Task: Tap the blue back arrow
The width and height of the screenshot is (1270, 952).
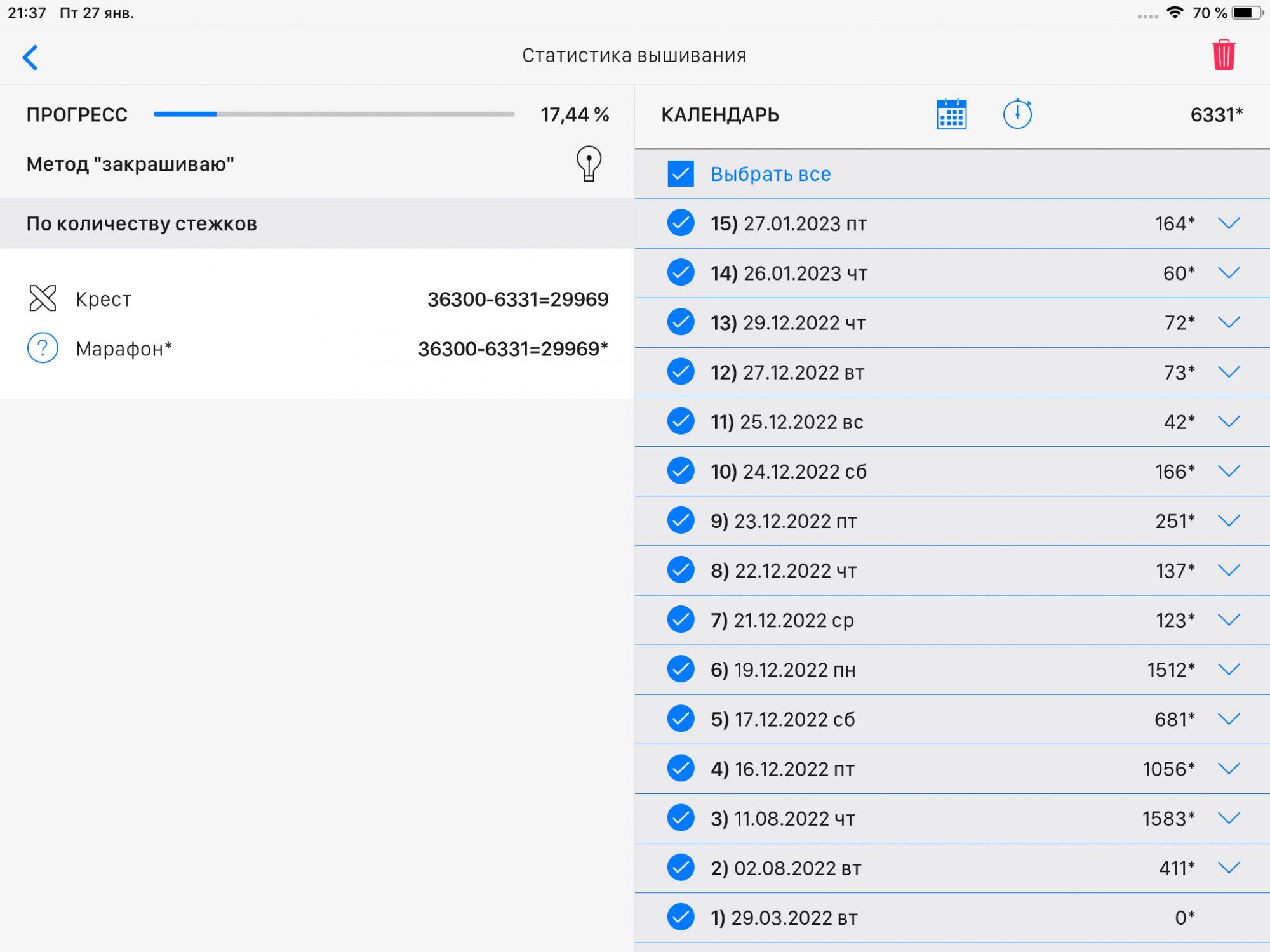Action: tap(30, 57)
